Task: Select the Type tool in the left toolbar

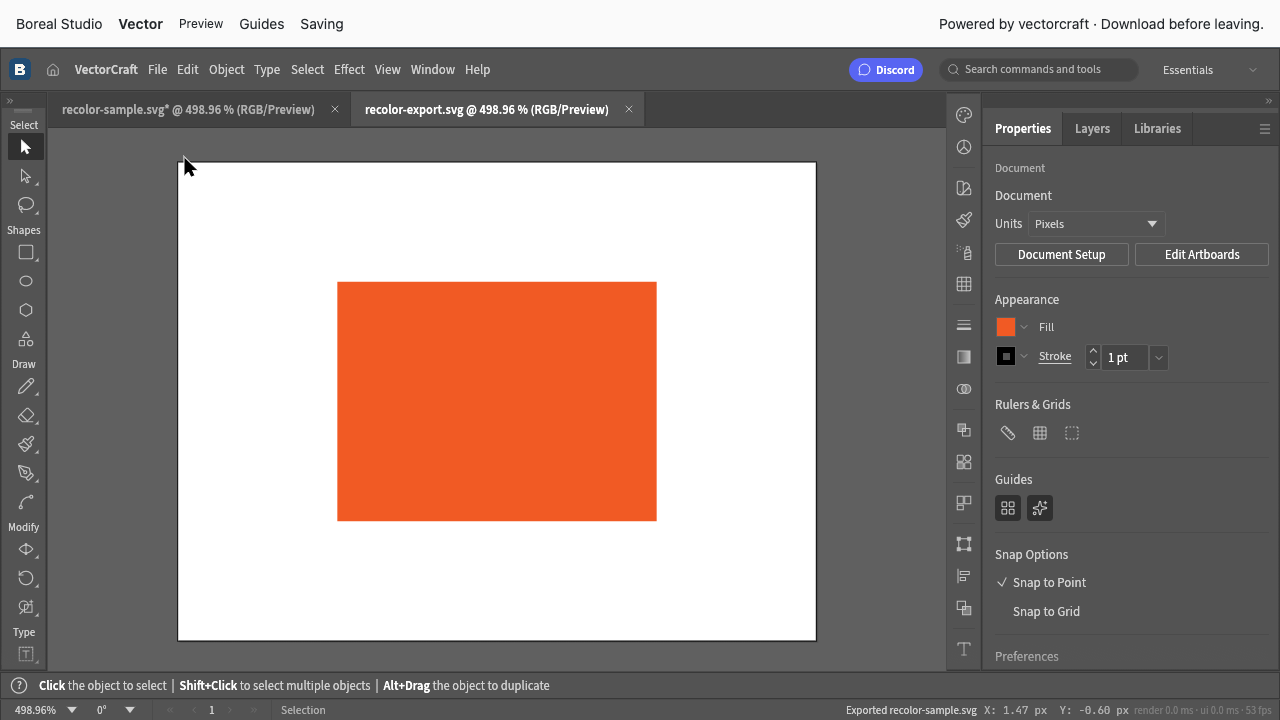Action: [x=26, y=655]
